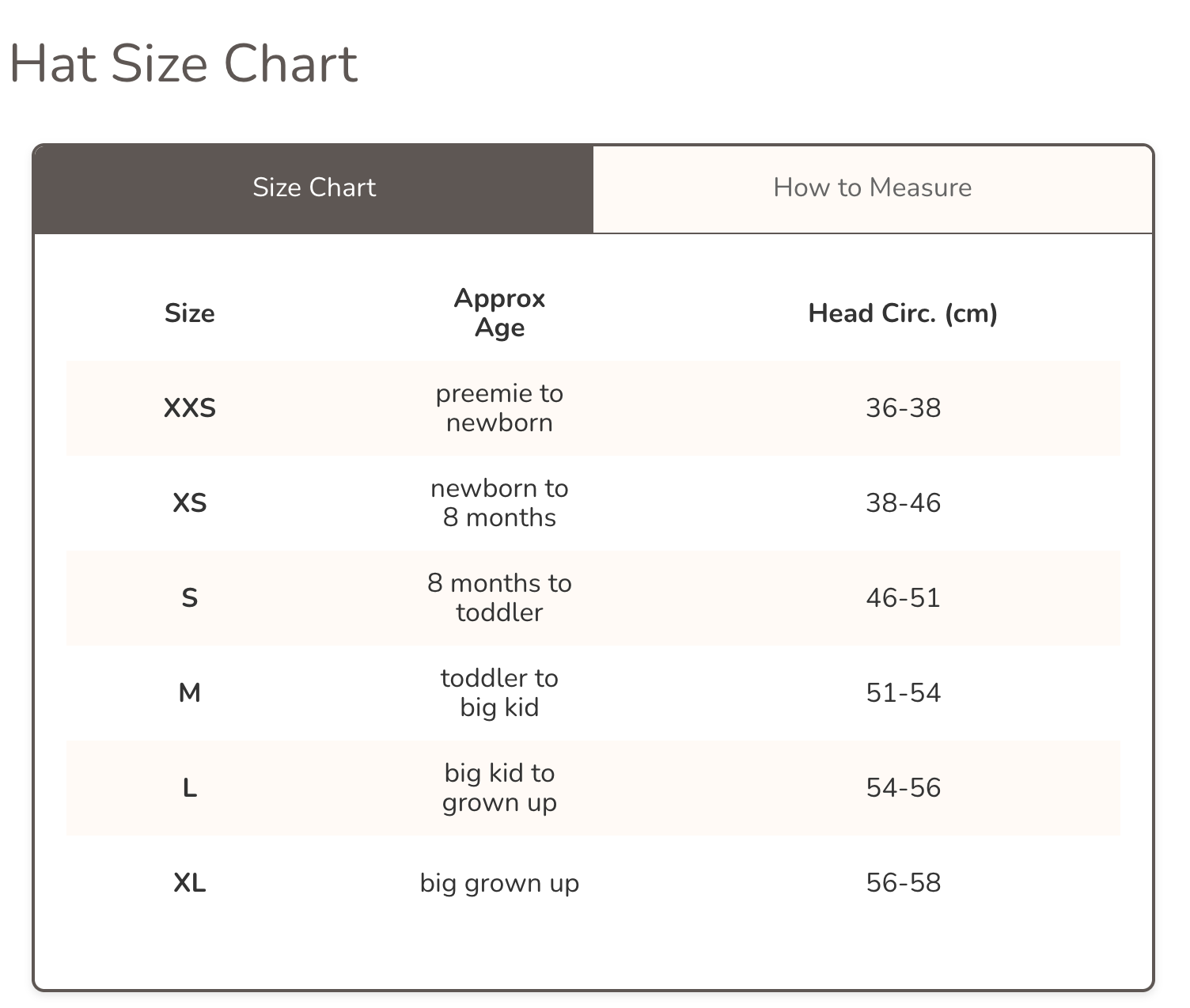Select the Size Chart tab

314,188
